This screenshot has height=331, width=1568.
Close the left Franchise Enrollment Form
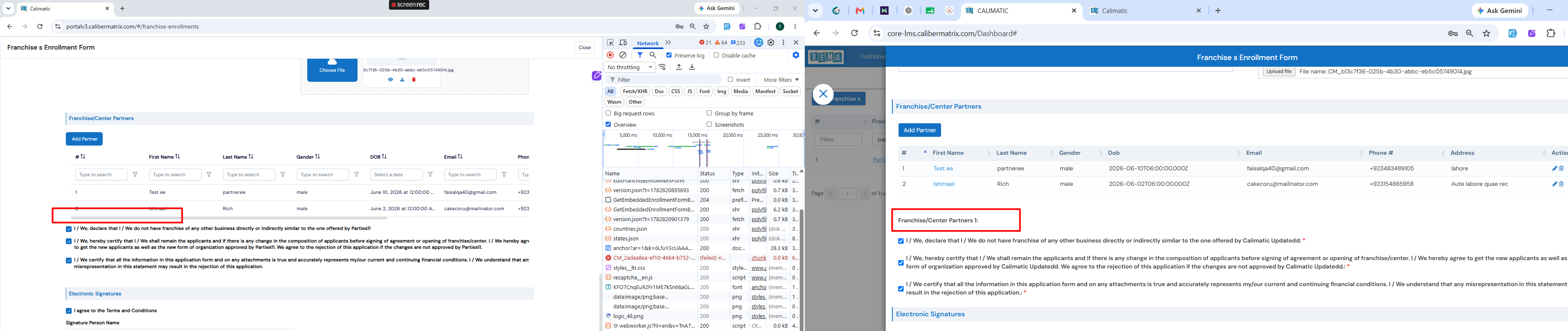click(x=585, y=47)
